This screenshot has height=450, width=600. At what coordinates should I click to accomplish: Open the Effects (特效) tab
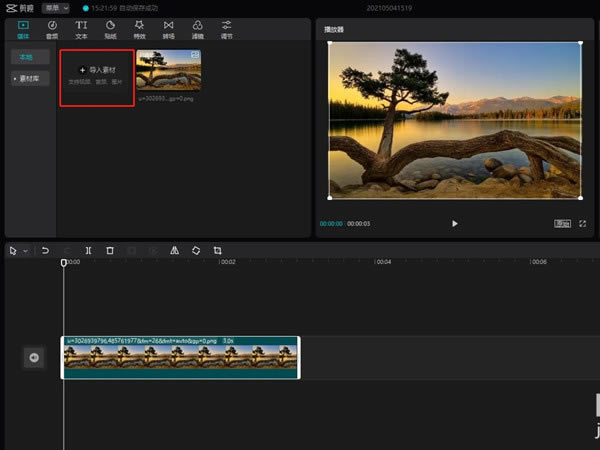139,28
